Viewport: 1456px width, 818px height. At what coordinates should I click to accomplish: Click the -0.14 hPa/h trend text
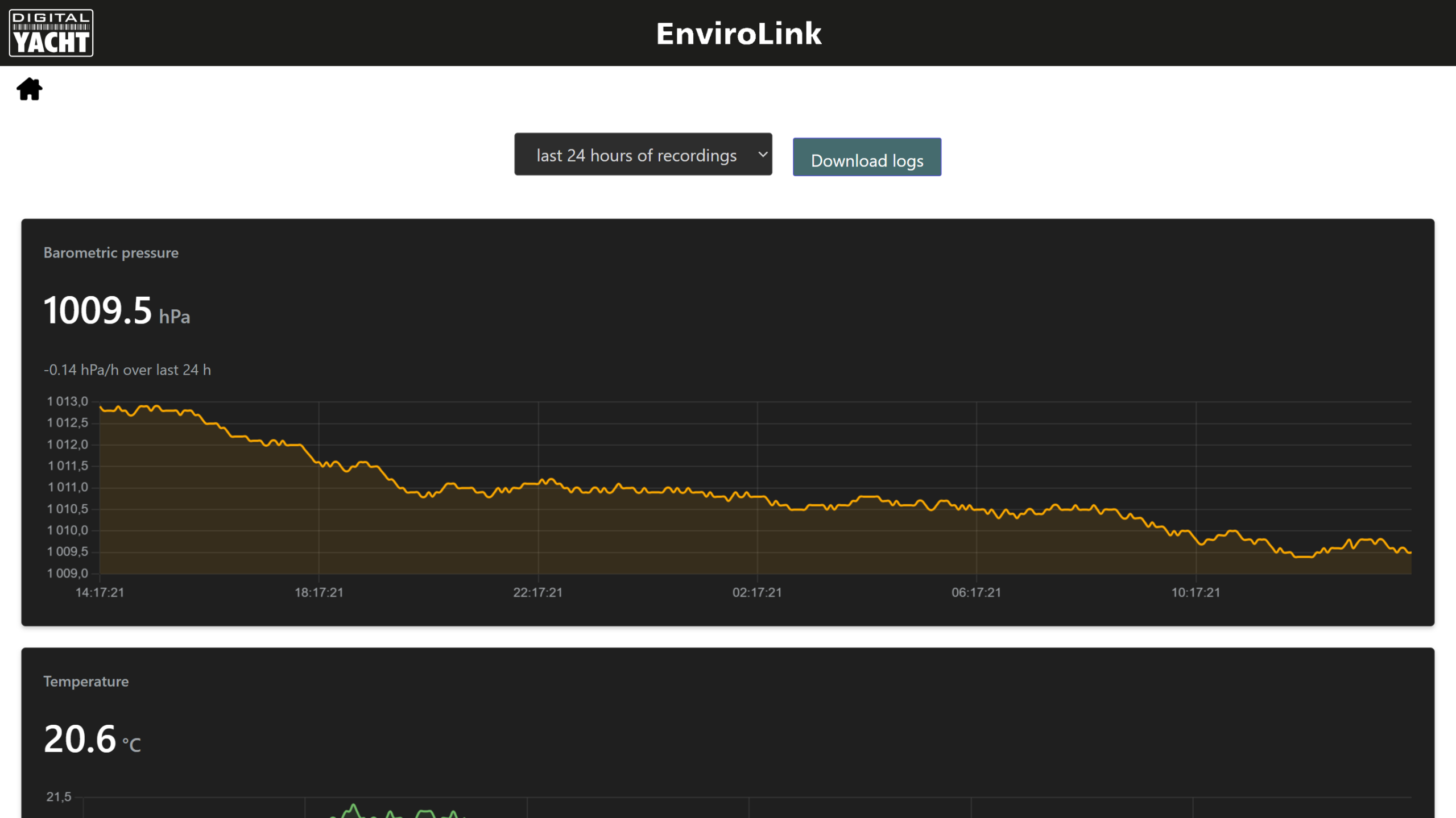click(x=127, y=370)
